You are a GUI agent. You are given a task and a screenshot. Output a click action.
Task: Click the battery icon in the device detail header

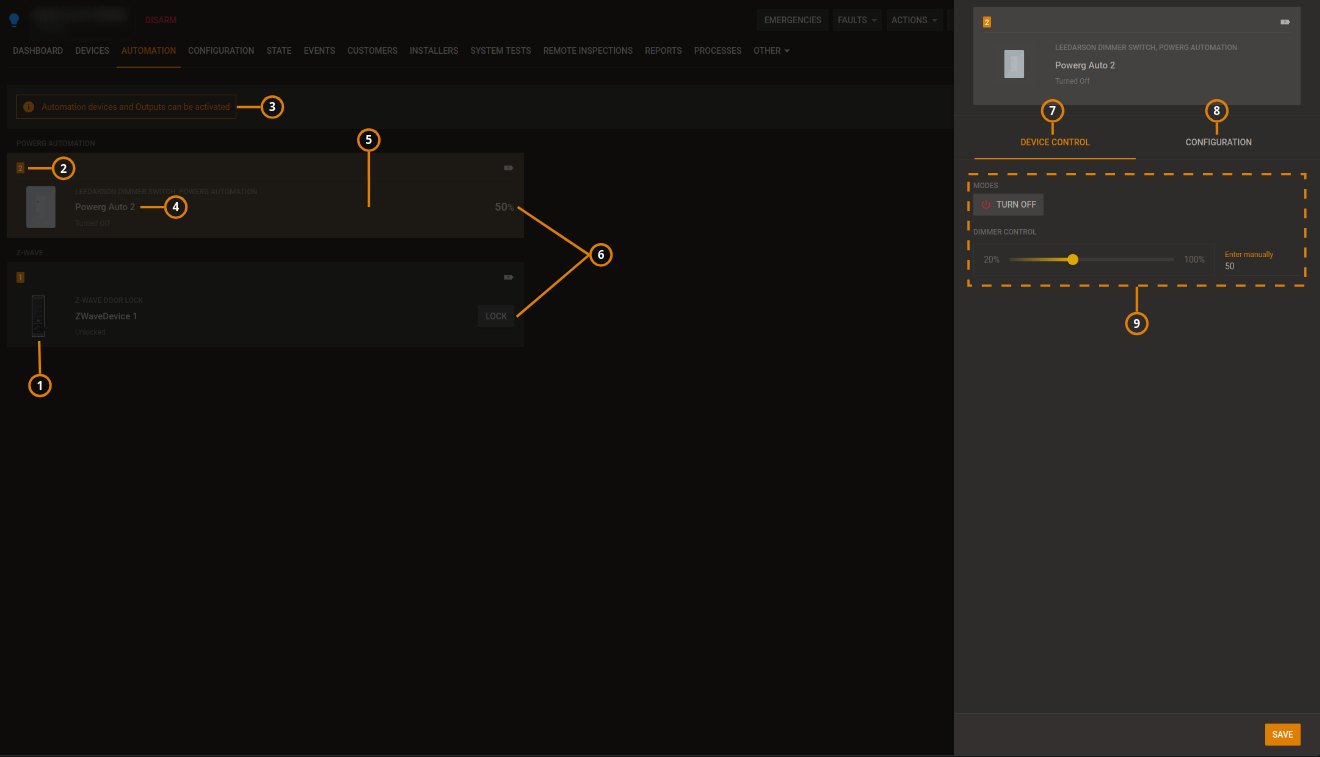coord(1284,20)
